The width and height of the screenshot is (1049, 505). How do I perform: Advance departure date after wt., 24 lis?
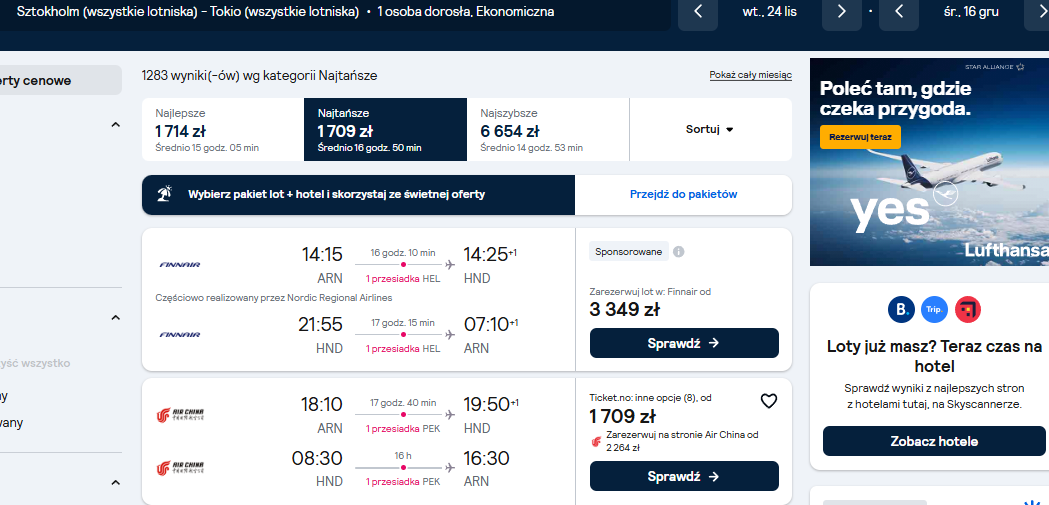(x=842, y=12)
